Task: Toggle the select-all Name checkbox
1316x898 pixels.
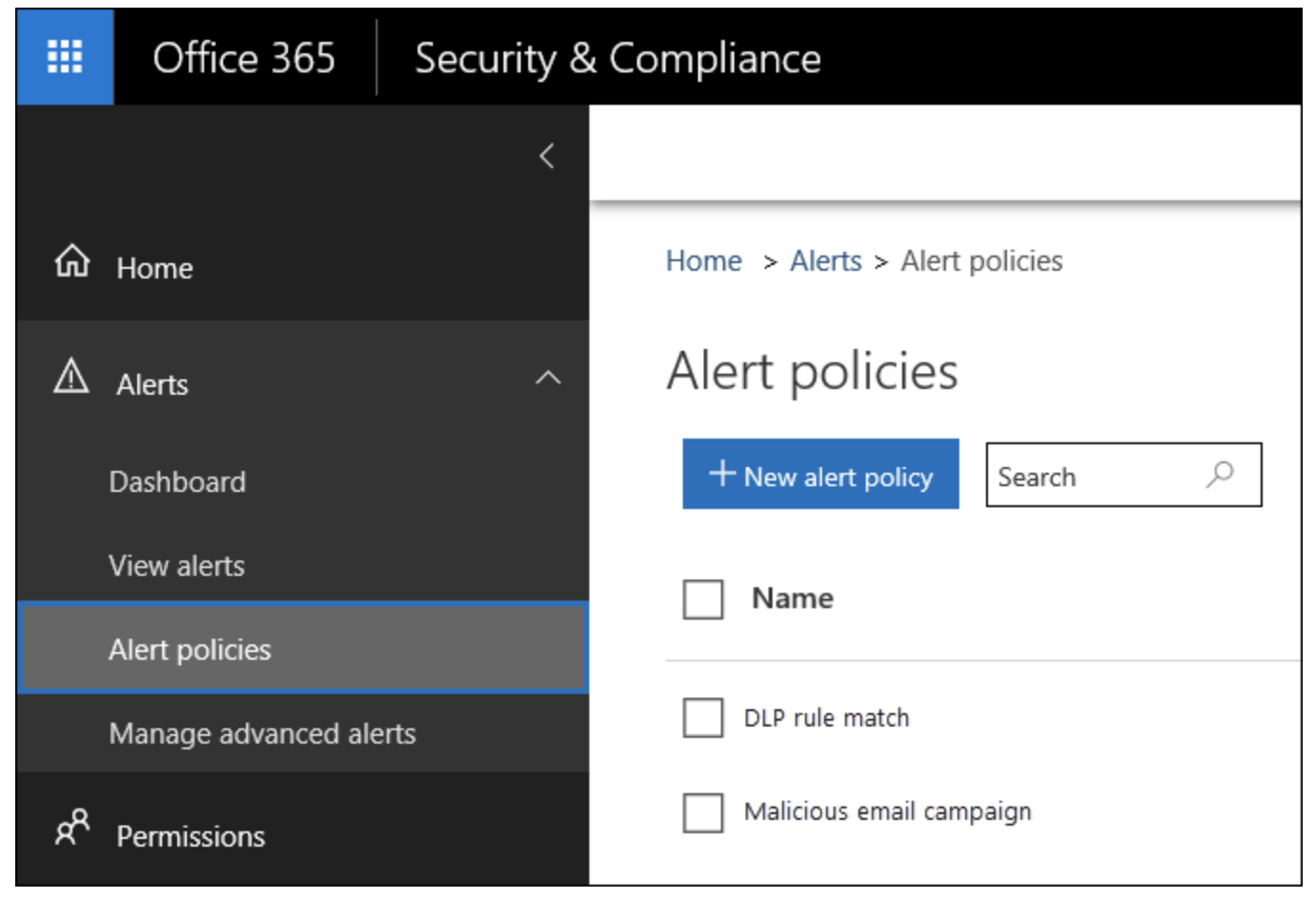Action: coord(703,600)
